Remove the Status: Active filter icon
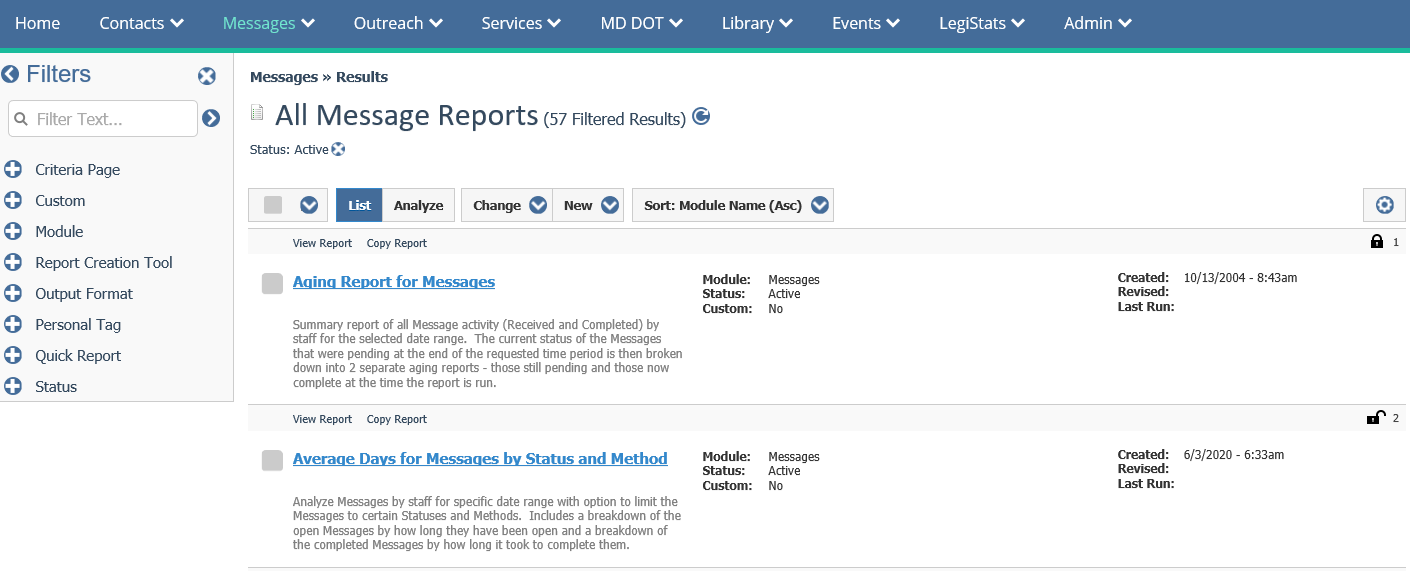This screenshot has height=571, width=1410. coord(338,150)
